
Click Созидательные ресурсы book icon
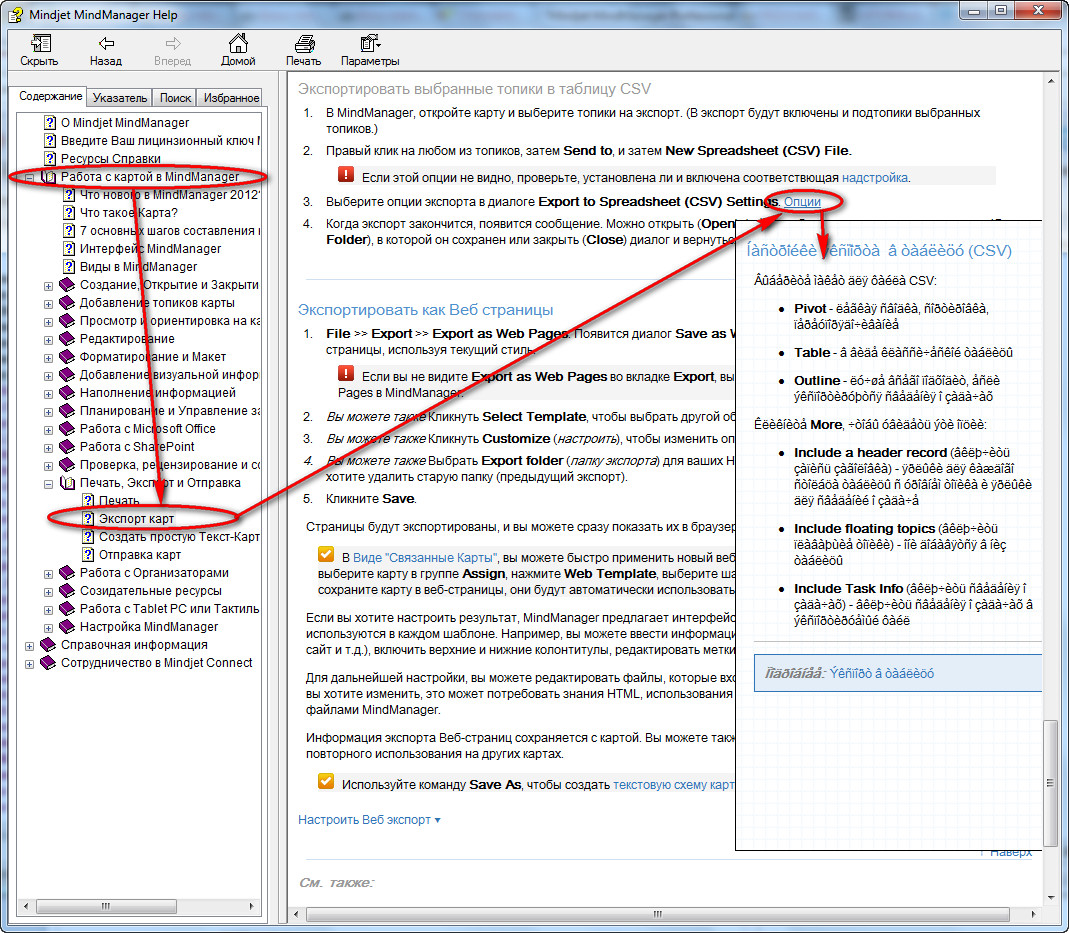[x=67, y=591]
